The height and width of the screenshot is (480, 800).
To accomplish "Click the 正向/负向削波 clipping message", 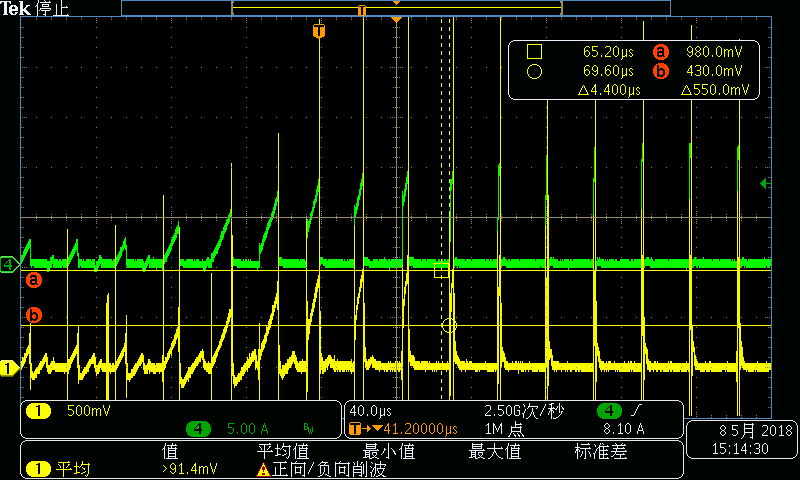I will (329, 470).
